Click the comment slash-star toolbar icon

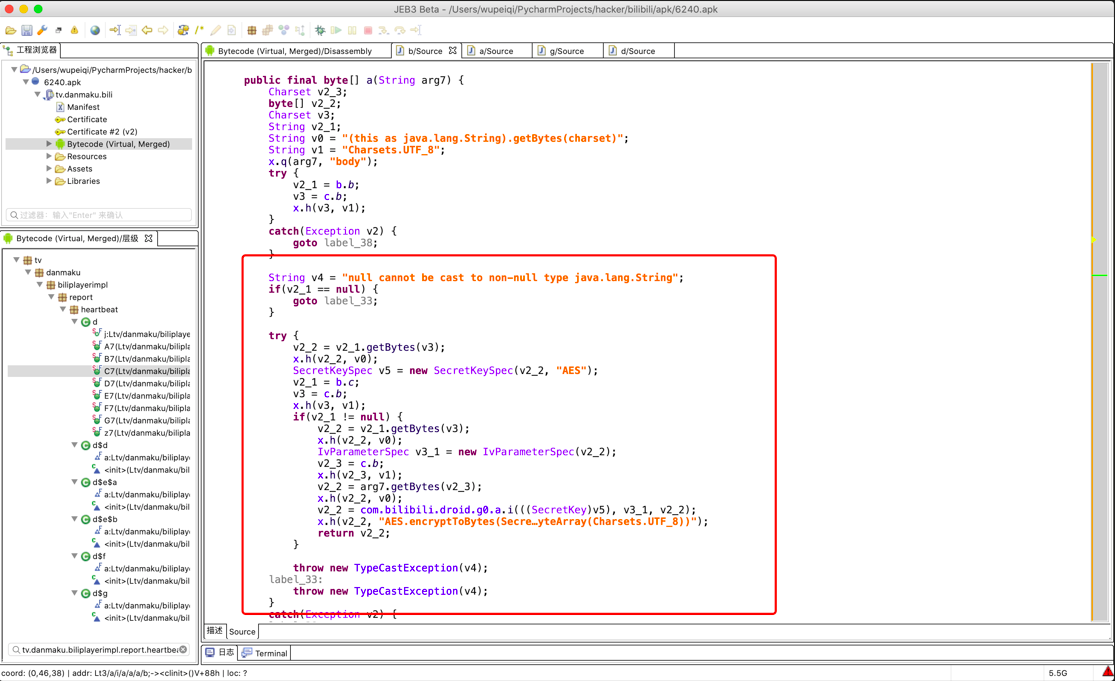pyautogui.click(x=199, y=31)
